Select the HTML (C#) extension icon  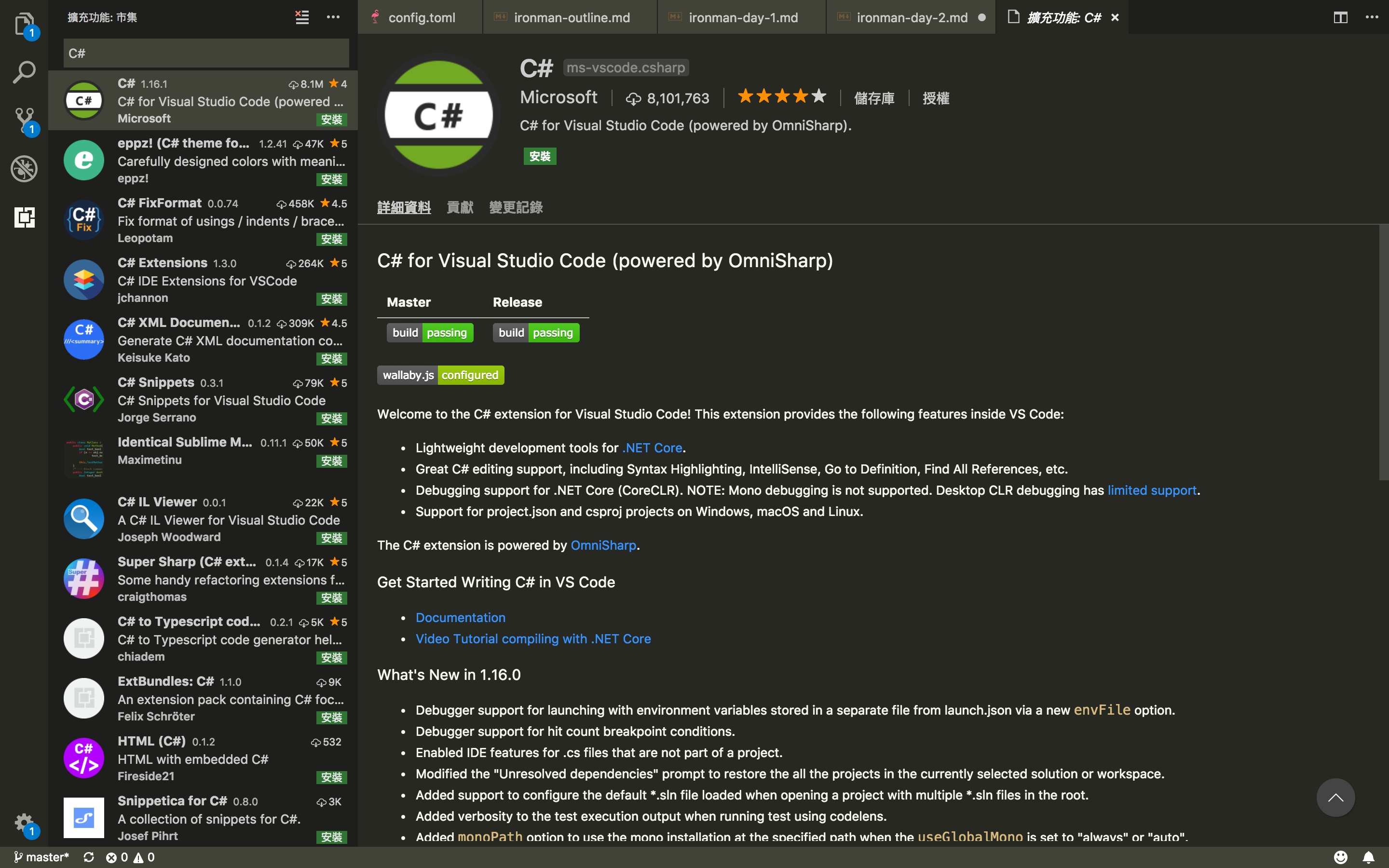pyautogui.click(x=84, y=758)
